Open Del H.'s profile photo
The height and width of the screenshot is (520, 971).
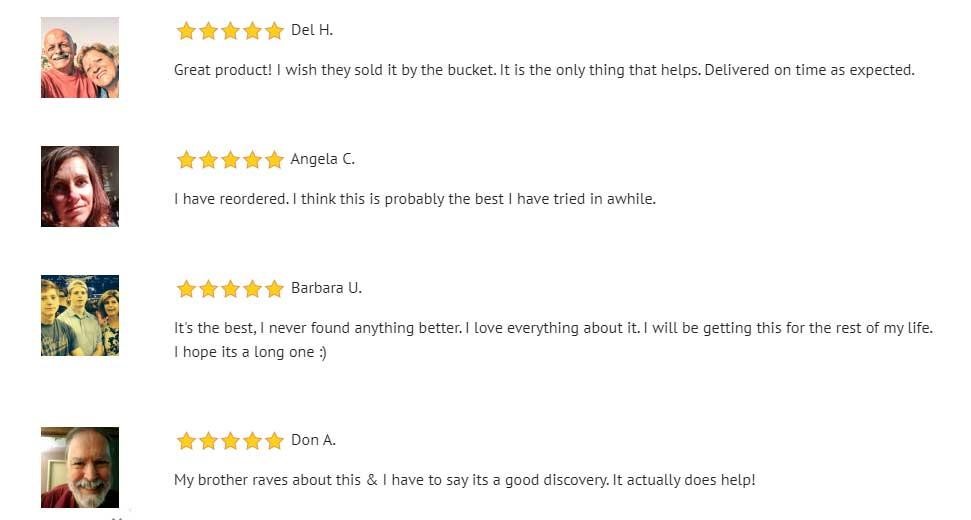(80, 58)
